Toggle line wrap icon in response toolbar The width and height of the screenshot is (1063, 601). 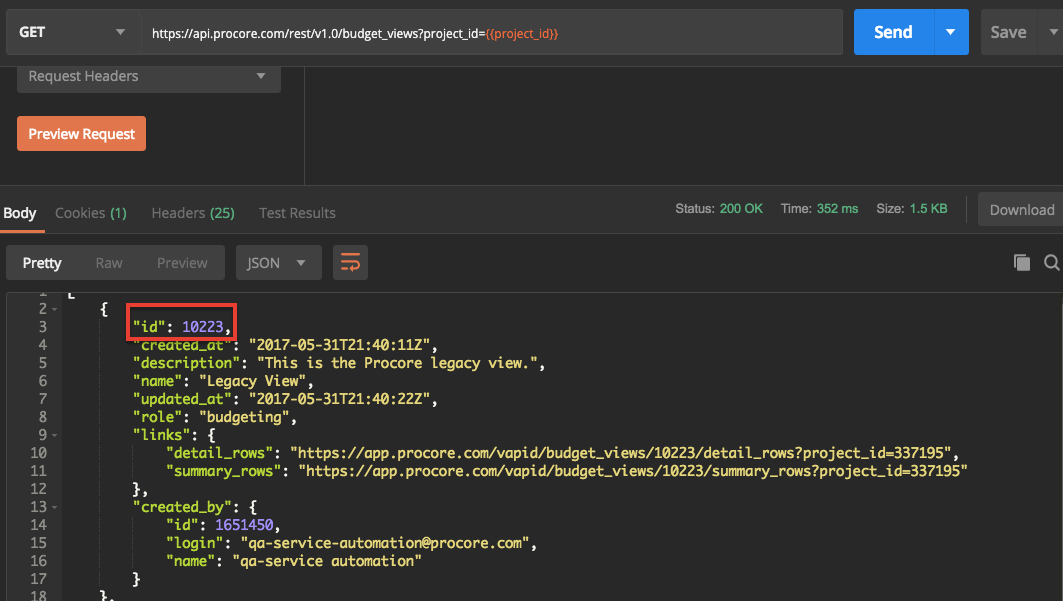tap(350, 262)
